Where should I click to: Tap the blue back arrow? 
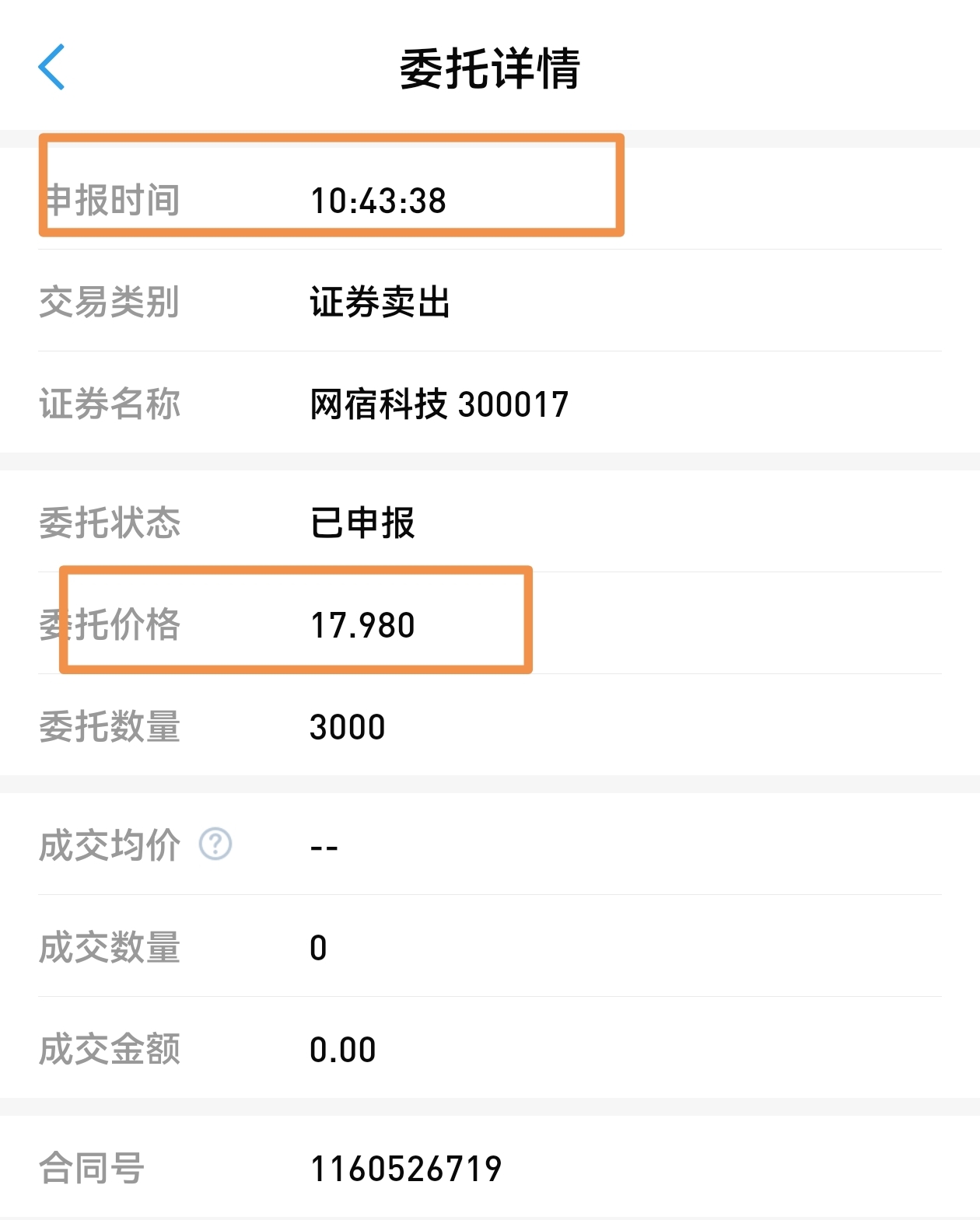(x=51, y=68)
